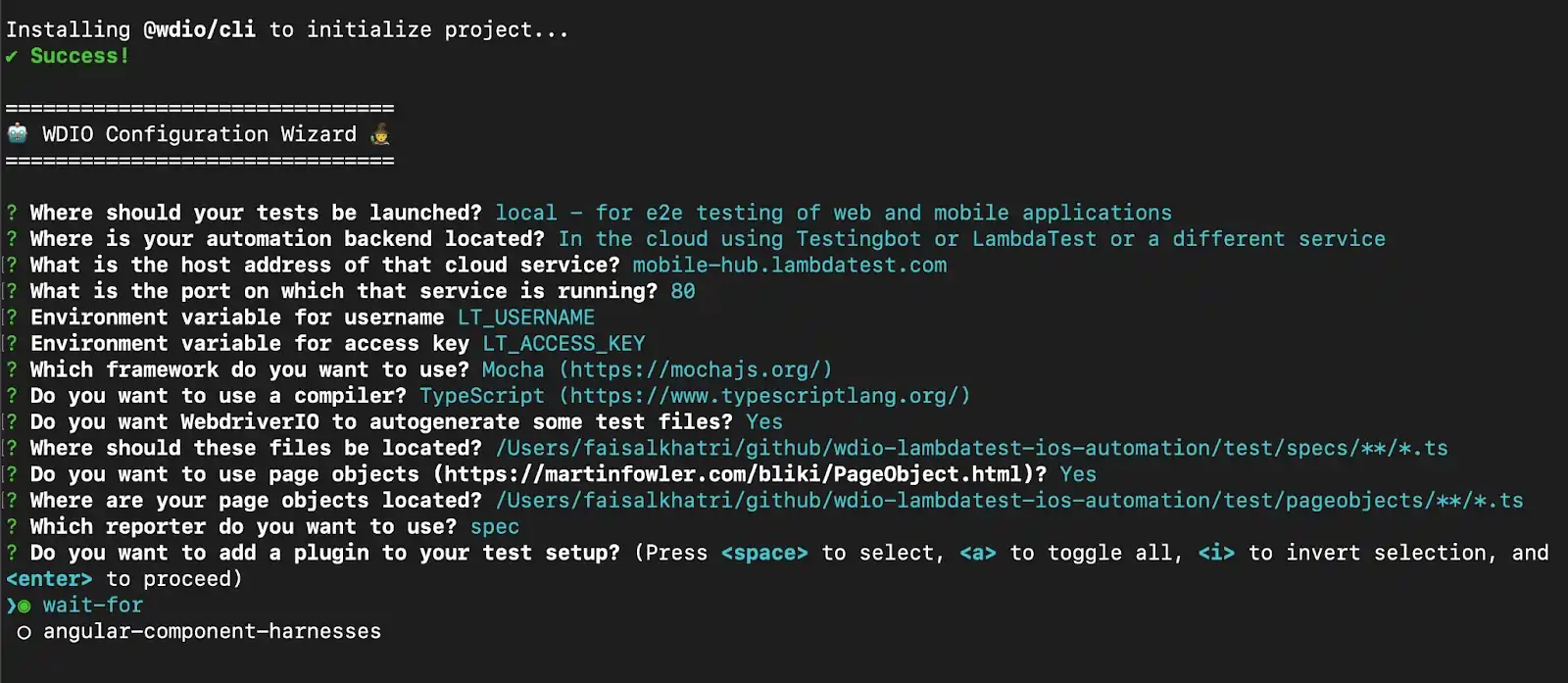
Task: Click the test/specs file path answer
Action: pyautogui.click(x=971, y=448)
